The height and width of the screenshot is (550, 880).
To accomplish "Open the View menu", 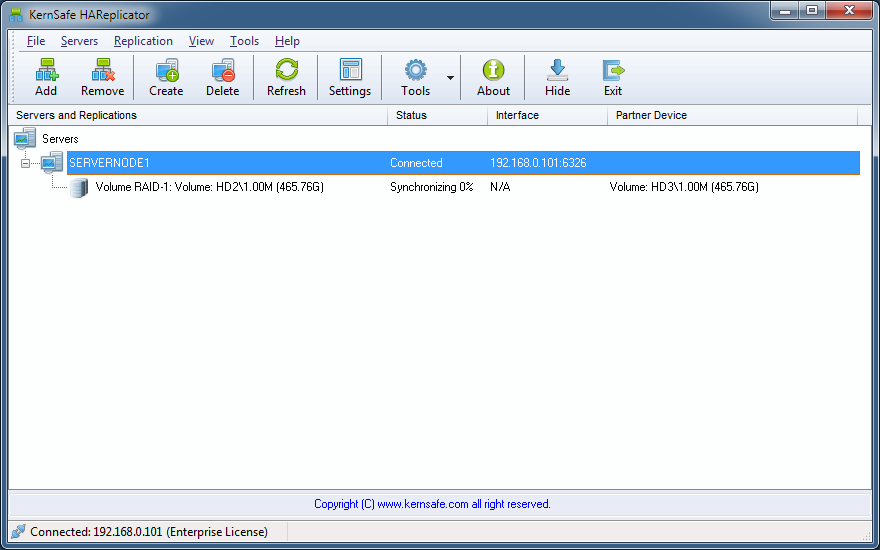I will [201, 41].
